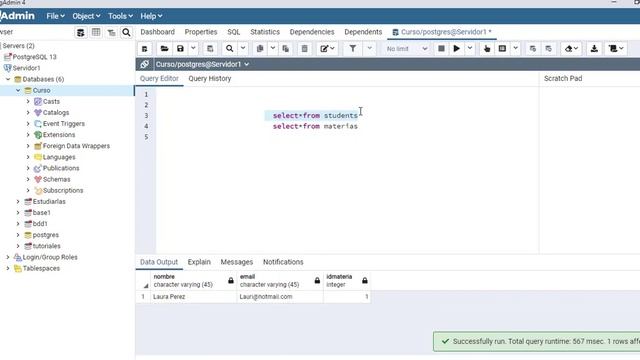Viewport: 640px width, 360px height.
Task: Open the Edit pencil dropdown
Action: (x=327, y=49)
